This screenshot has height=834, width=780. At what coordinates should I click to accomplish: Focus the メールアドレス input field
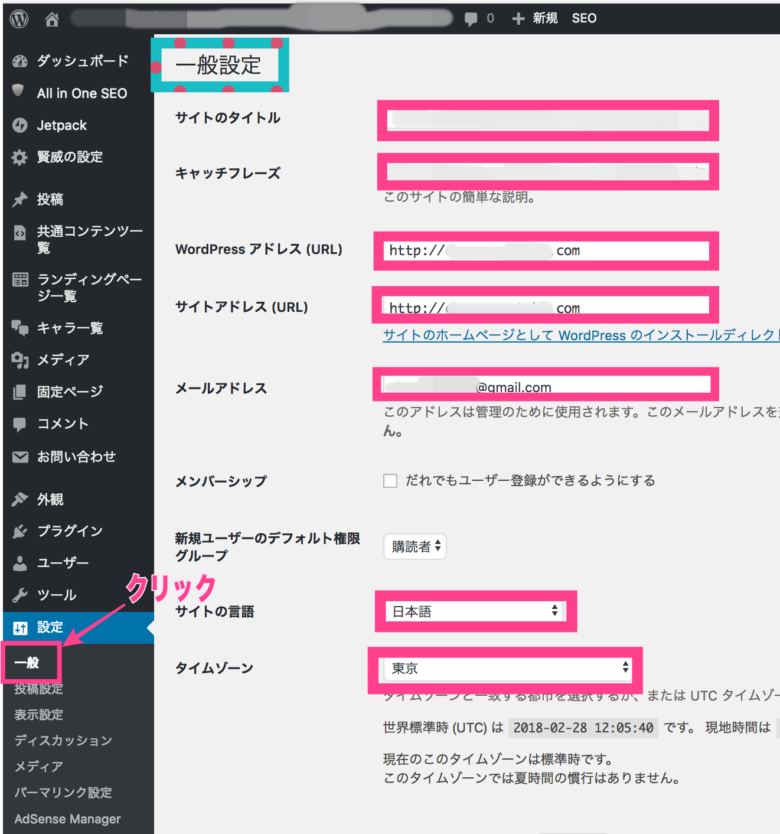[x=546, y=385]
